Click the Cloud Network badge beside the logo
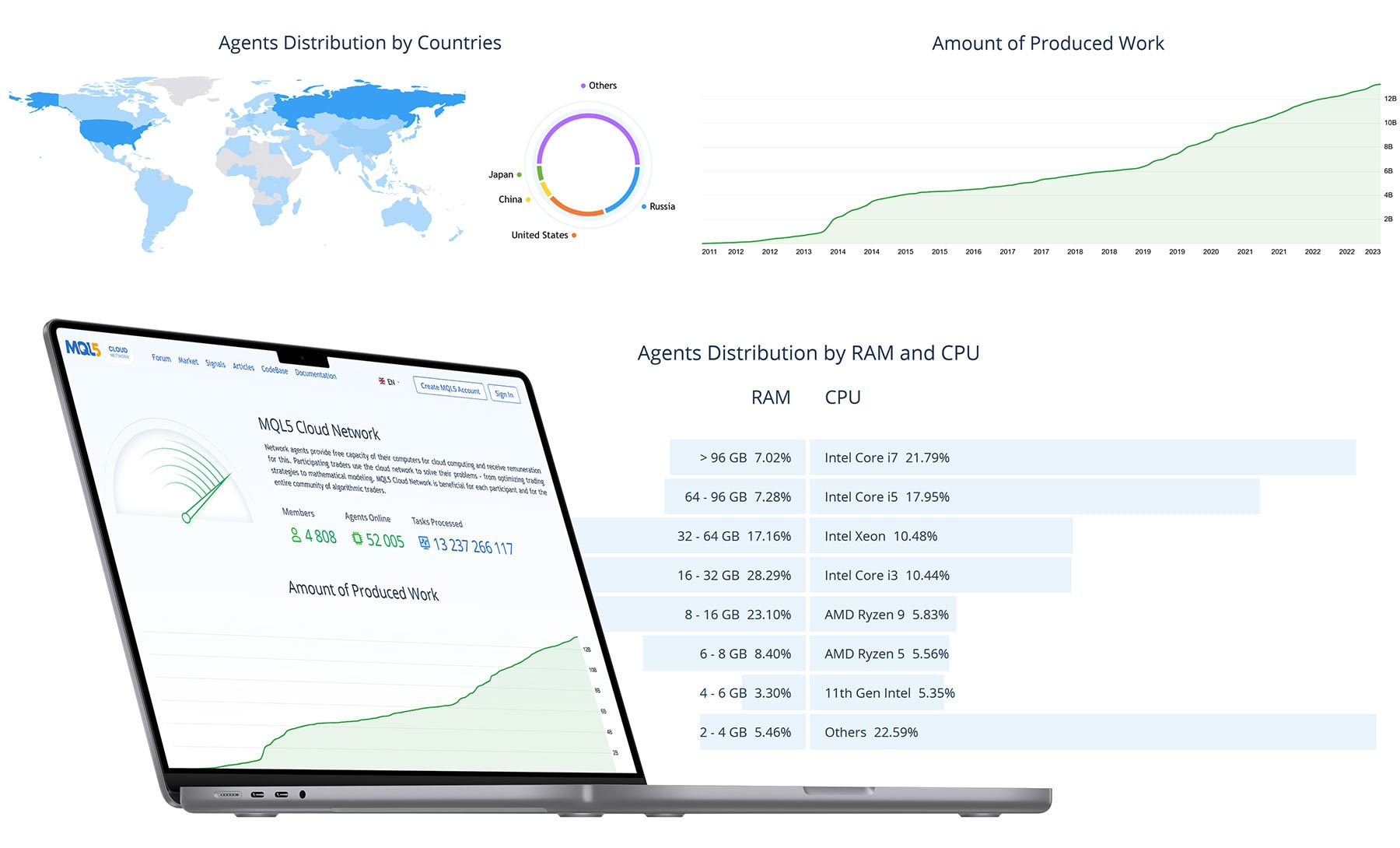Screen dimensions: 1400x848 click(118, 351)
